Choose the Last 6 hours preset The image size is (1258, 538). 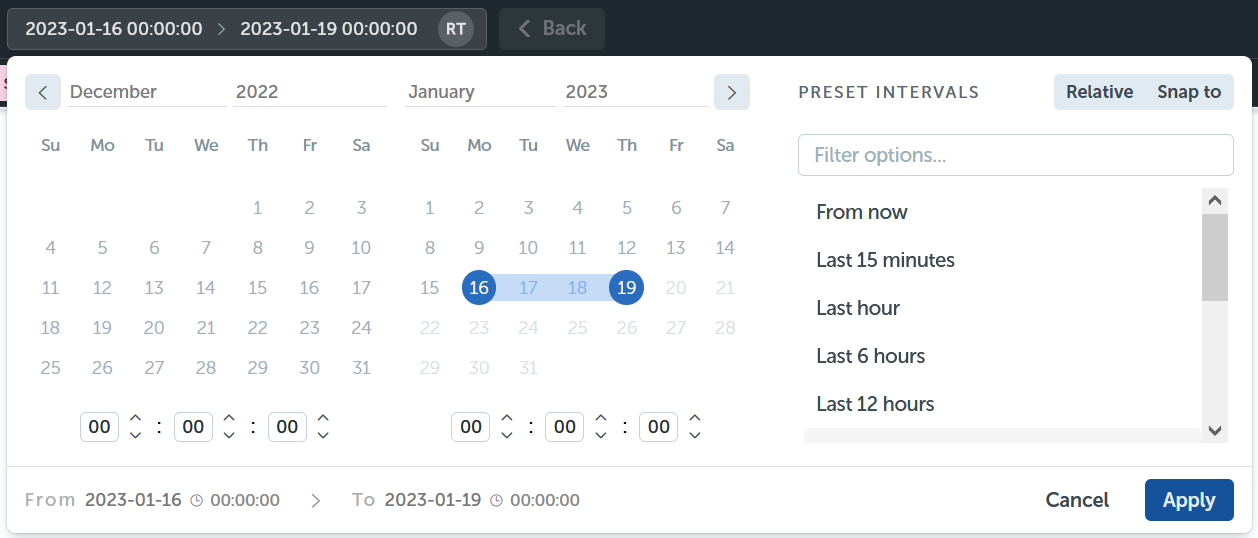(1003, 356)
